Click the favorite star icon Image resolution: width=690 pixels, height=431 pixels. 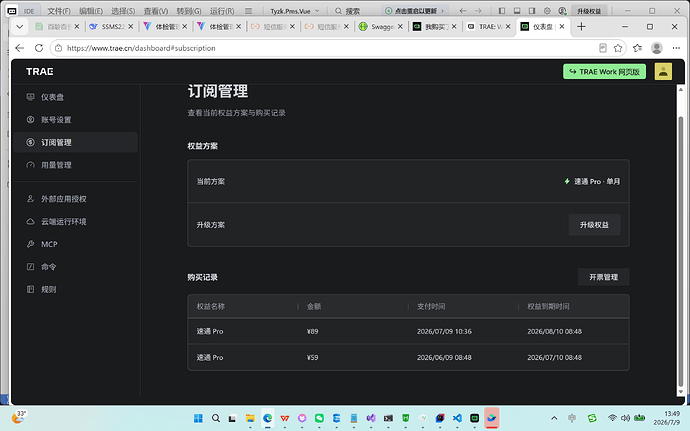tap(618, 48)
